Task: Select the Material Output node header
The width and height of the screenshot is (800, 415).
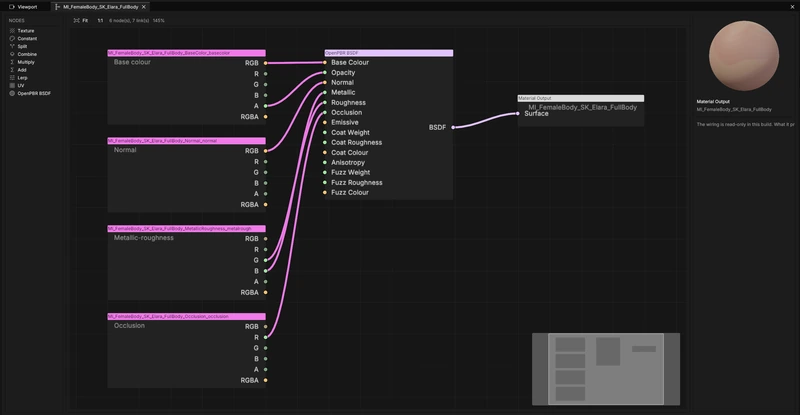Action: tap(581, 98)
